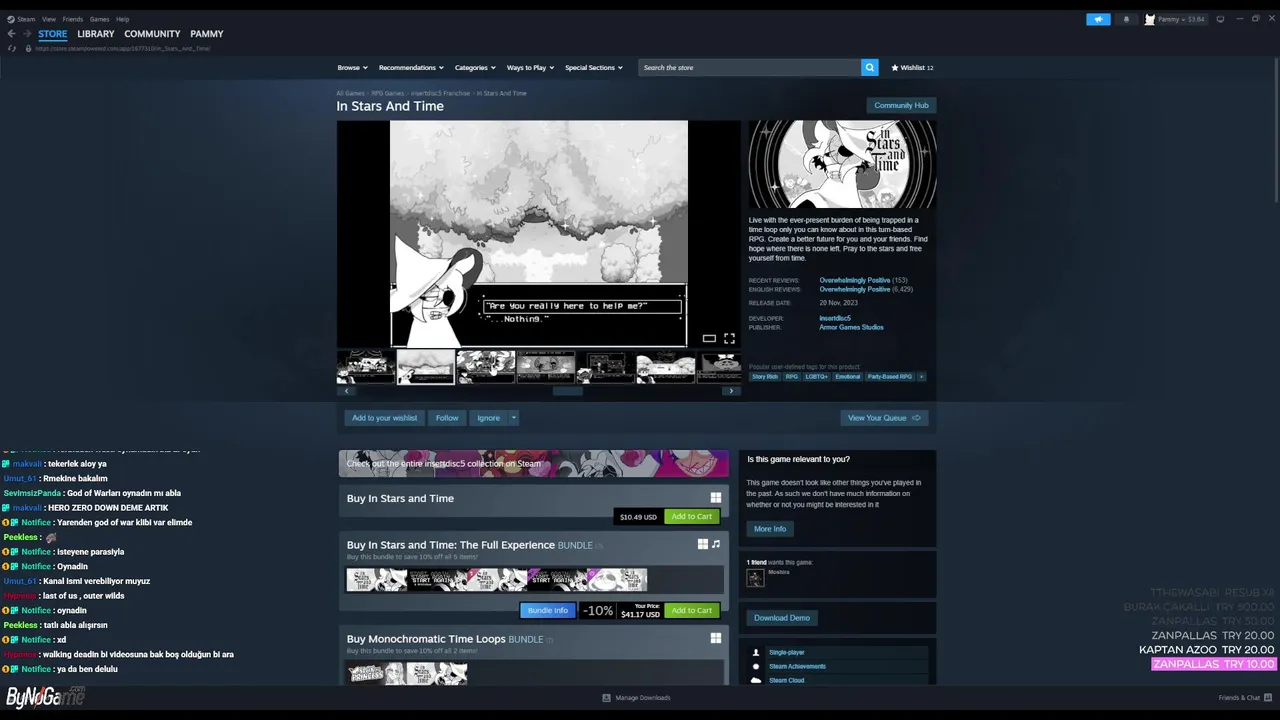This screenshot has width=1280, height=720.
Task: Click the Manage Downloads icon
Action: click(x=606, y=698)
